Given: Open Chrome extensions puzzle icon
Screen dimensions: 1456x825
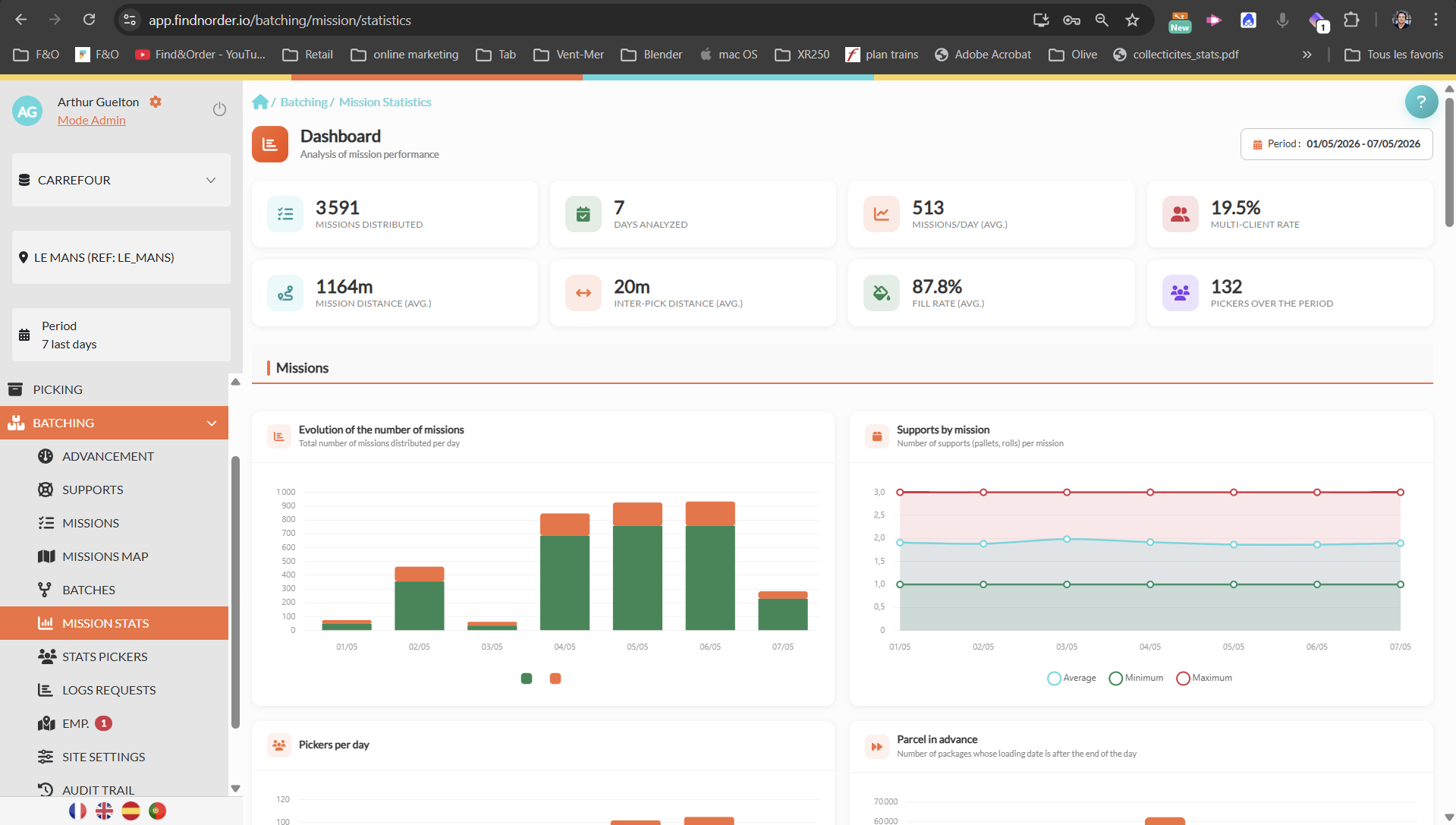Looking at the screenshot, I should click(1351, 20).
